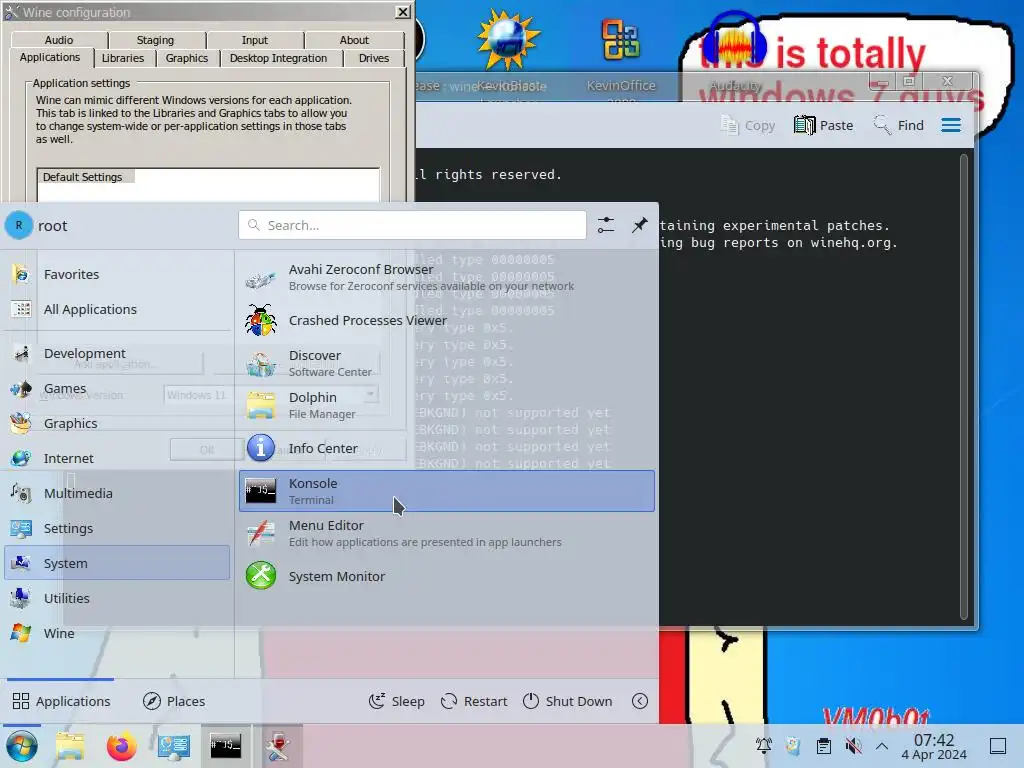1024x768 pixels.
Task: Show All Applications category
Action: 118,309
